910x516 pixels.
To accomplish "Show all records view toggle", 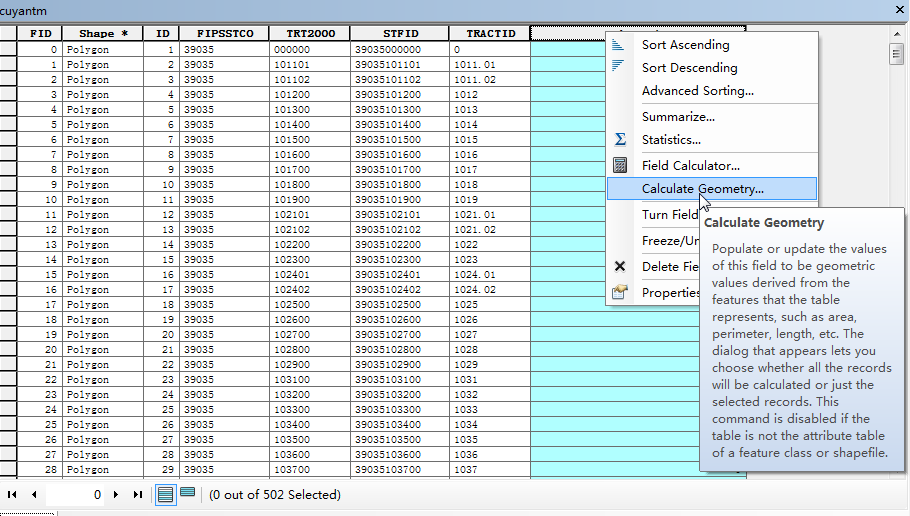I will [165, 495].
